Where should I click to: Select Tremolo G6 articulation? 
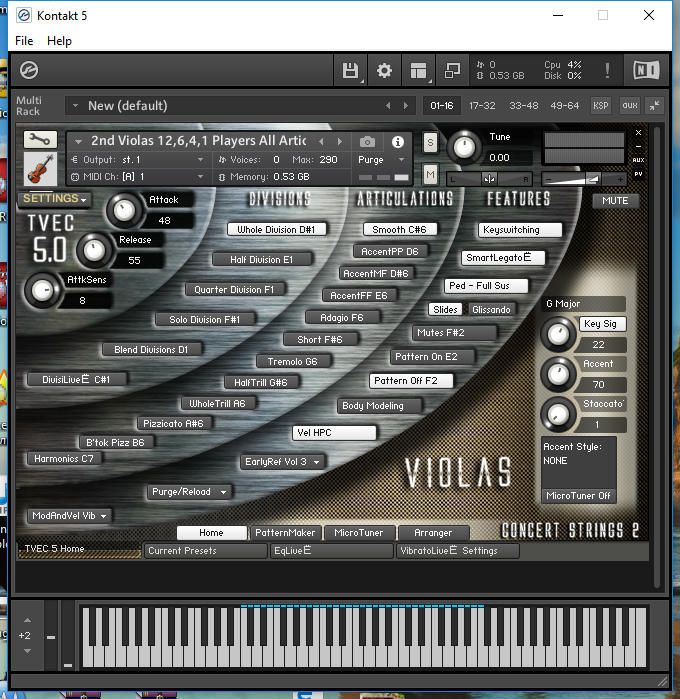pos(293,362)
